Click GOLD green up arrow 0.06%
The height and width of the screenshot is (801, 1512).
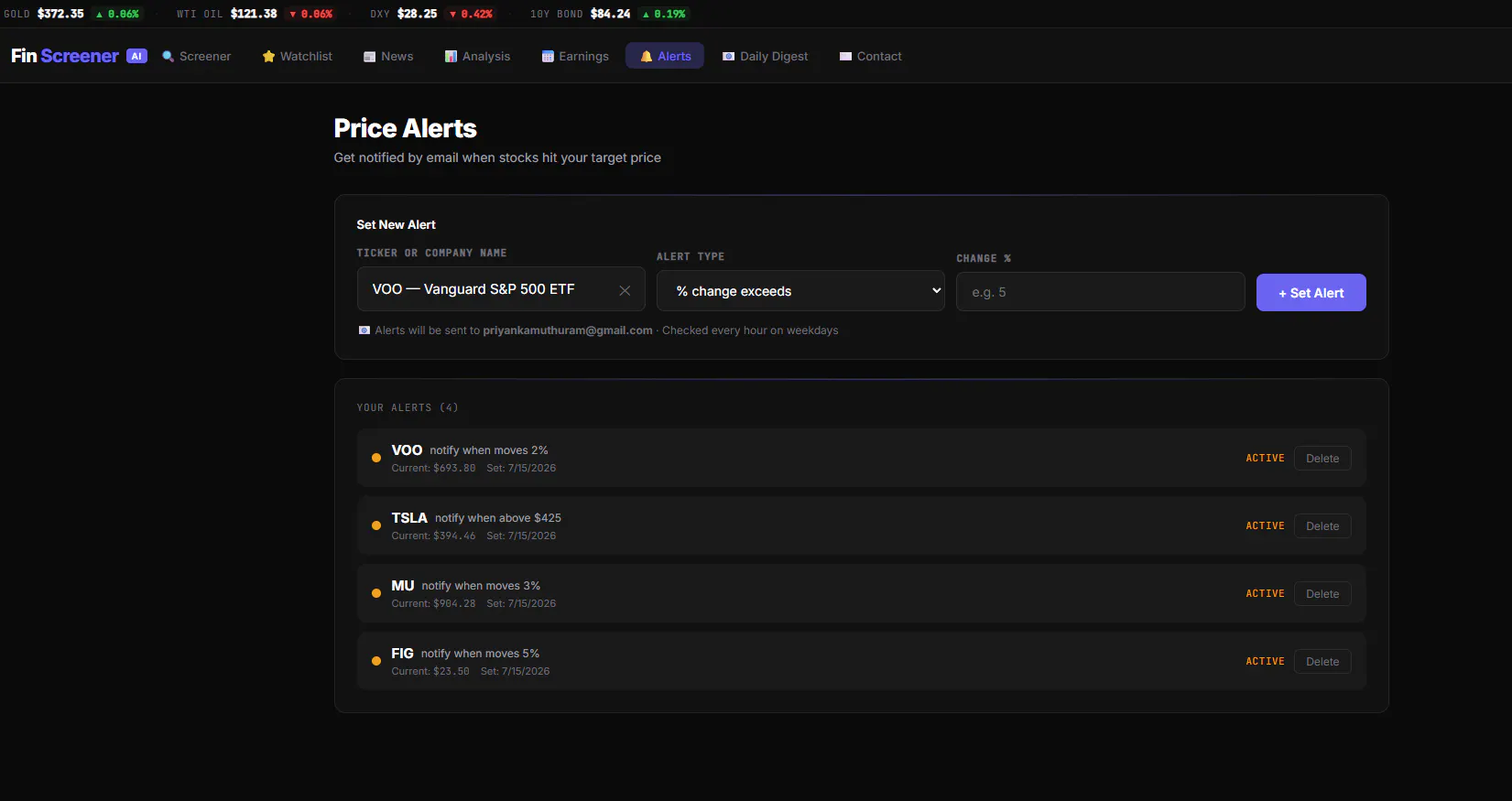[117, 14]
